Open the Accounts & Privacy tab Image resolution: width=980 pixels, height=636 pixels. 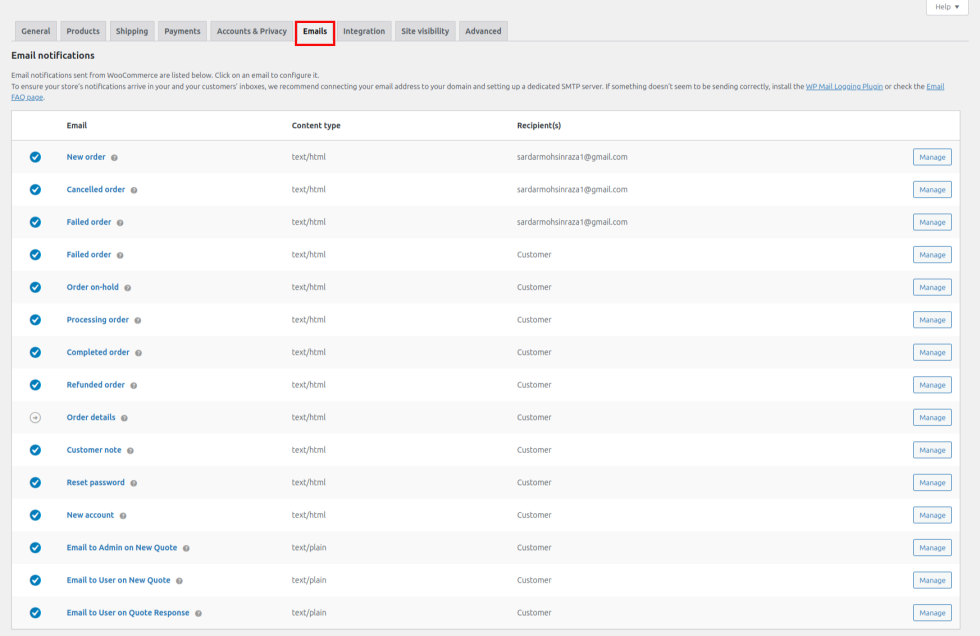point(251,31)
